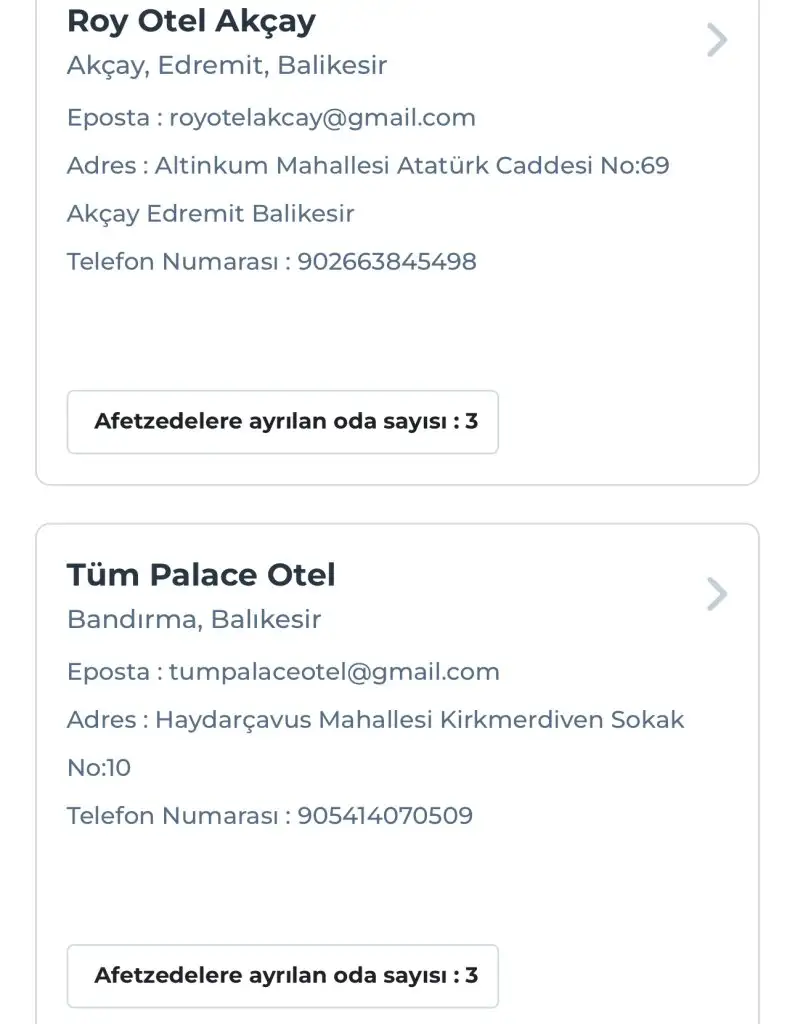
Task: Open Tüm Palace Otel chevron arrow
Action: (716, 594)
